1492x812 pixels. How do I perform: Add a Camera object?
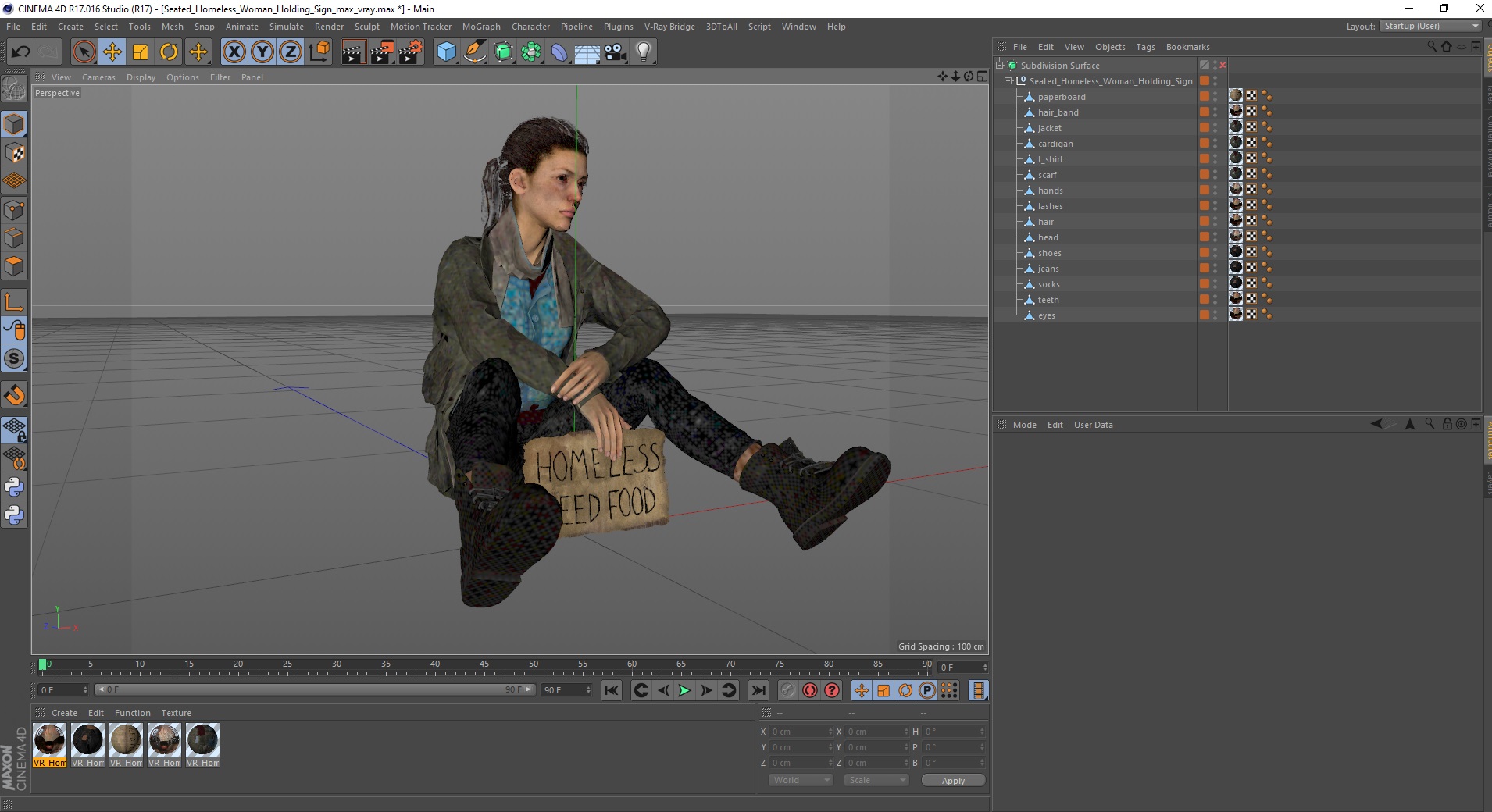tap(616, 52)
